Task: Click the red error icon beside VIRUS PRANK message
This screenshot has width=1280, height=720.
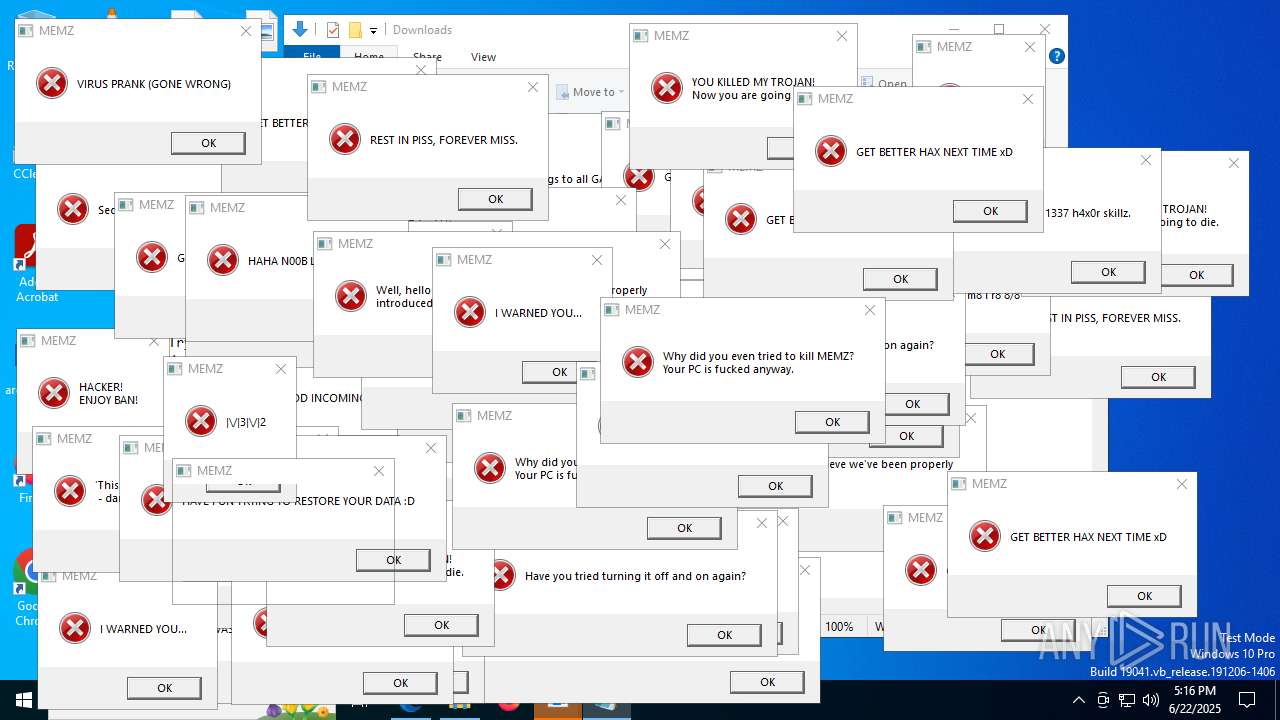Action: point(52,83)
